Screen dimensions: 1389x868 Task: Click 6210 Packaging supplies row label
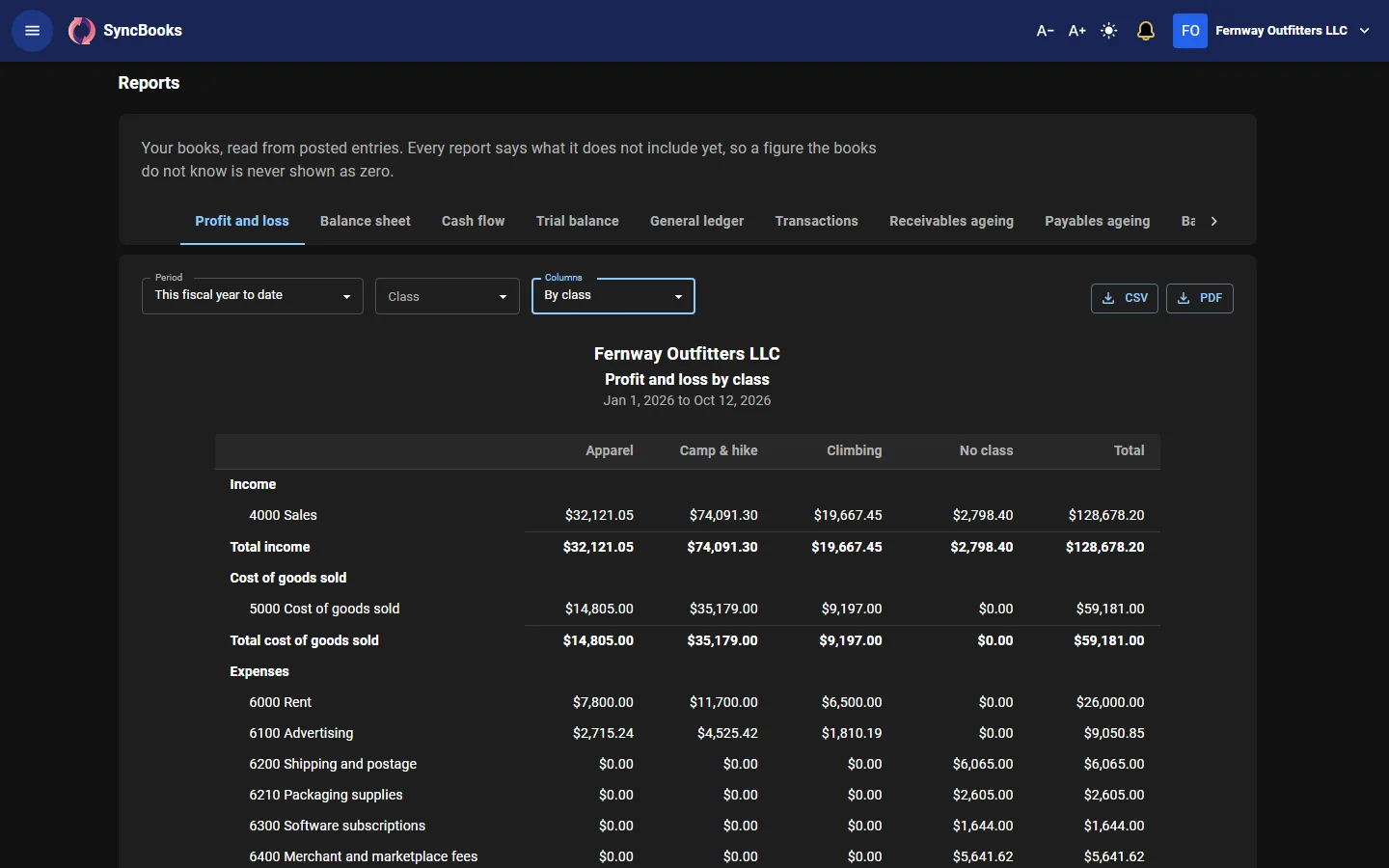point(326,795)
